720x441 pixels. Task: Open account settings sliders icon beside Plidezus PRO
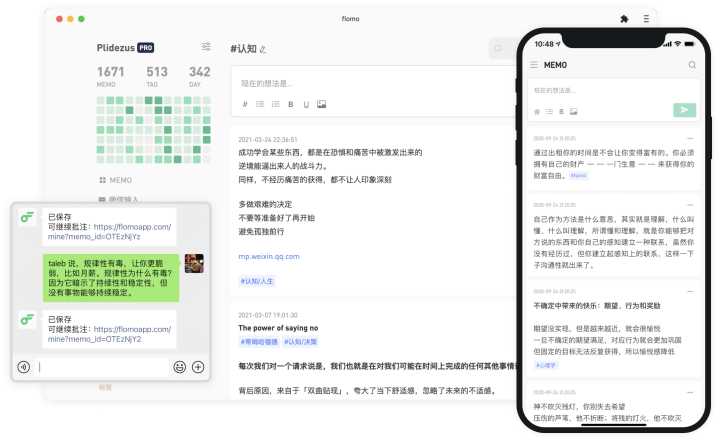[206, 46]
